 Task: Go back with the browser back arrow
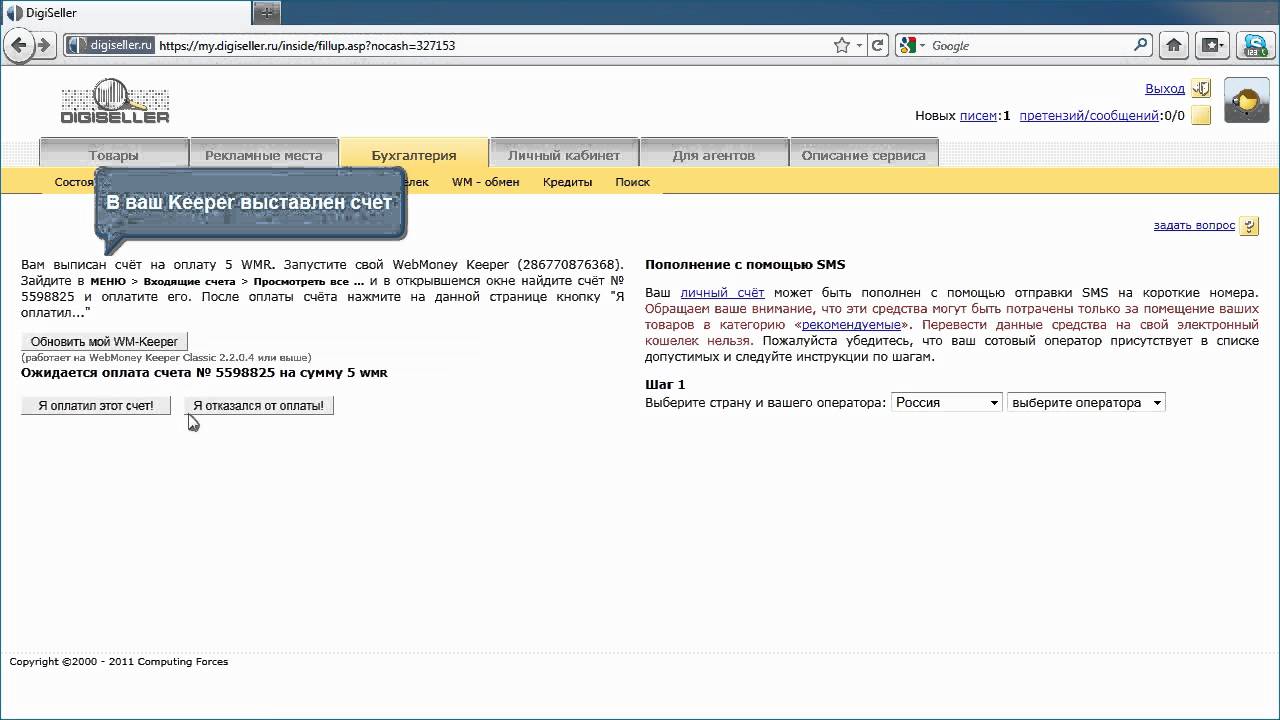click(18, 45)
